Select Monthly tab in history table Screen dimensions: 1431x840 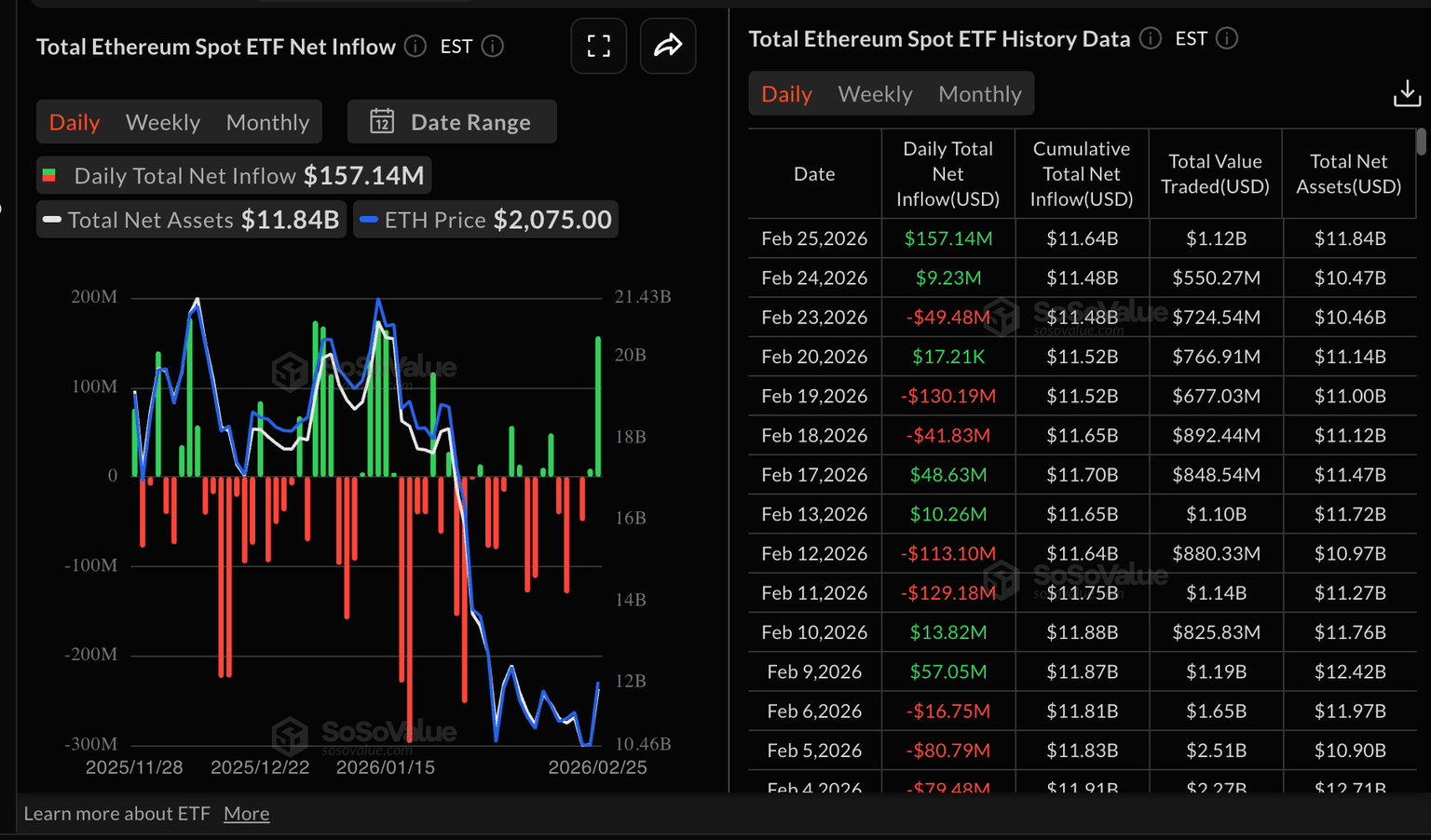click(x=979, y=94)
